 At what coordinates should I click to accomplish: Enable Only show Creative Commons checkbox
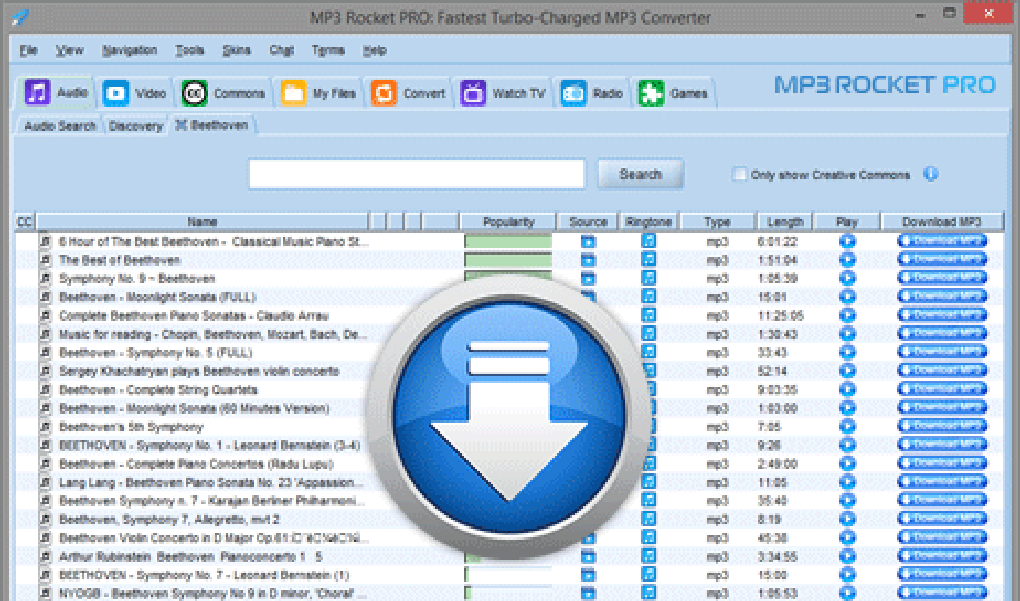738,174
